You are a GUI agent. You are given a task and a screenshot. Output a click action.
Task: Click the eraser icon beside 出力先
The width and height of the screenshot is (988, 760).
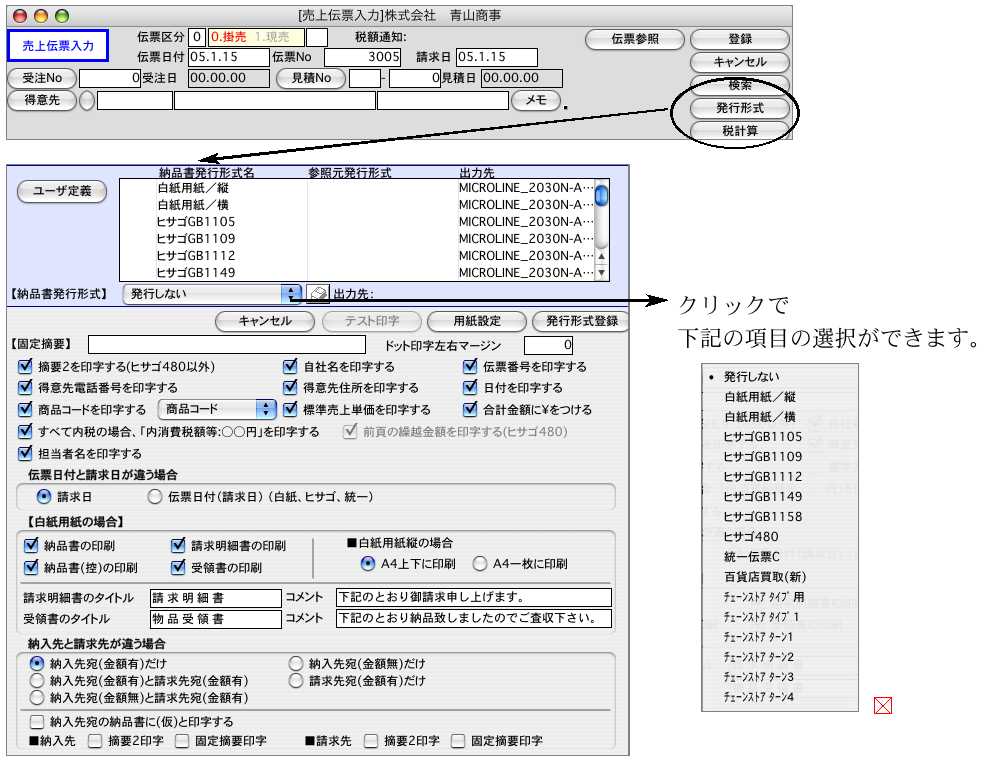[x=317, y=294]
